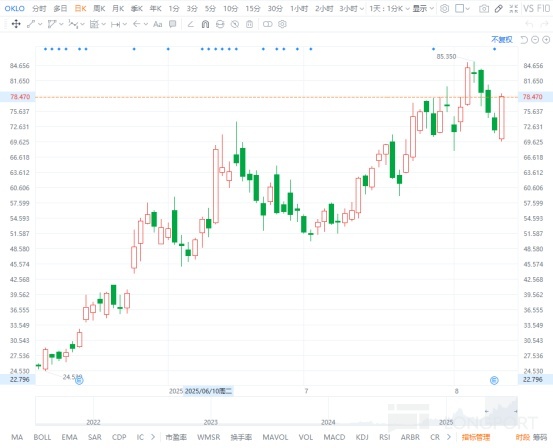
Task: Click the chart layout square icon
Action: (459, 8)
